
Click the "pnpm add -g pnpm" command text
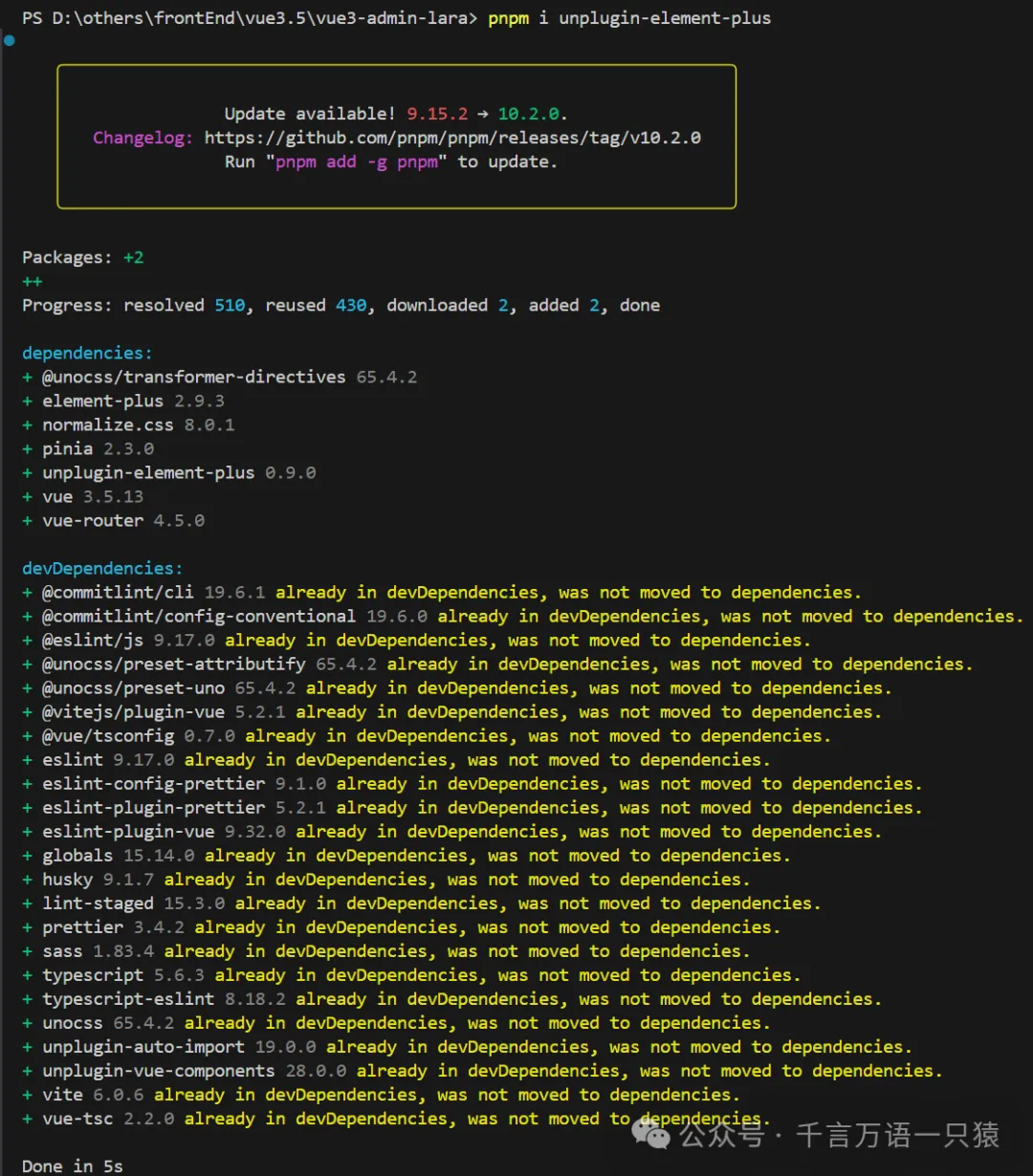pos(358,162)
